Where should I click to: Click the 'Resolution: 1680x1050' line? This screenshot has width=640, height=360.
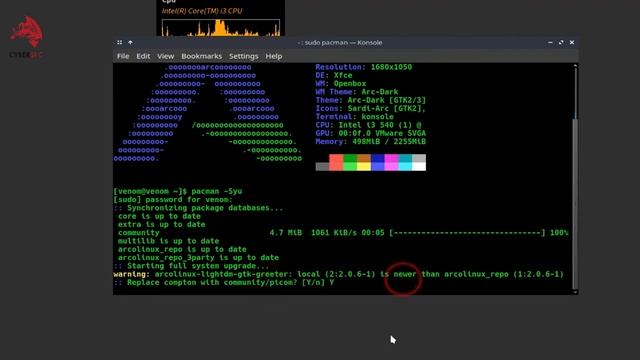pos(364,67)
